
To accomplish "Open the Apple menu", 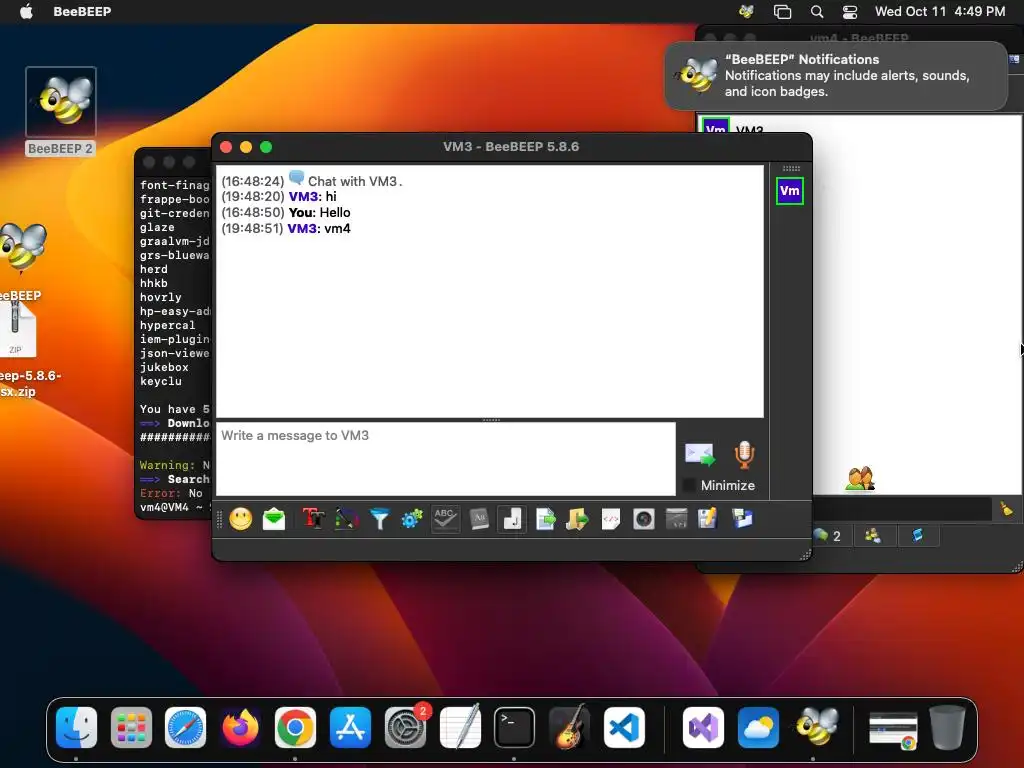I will [26, 11].
